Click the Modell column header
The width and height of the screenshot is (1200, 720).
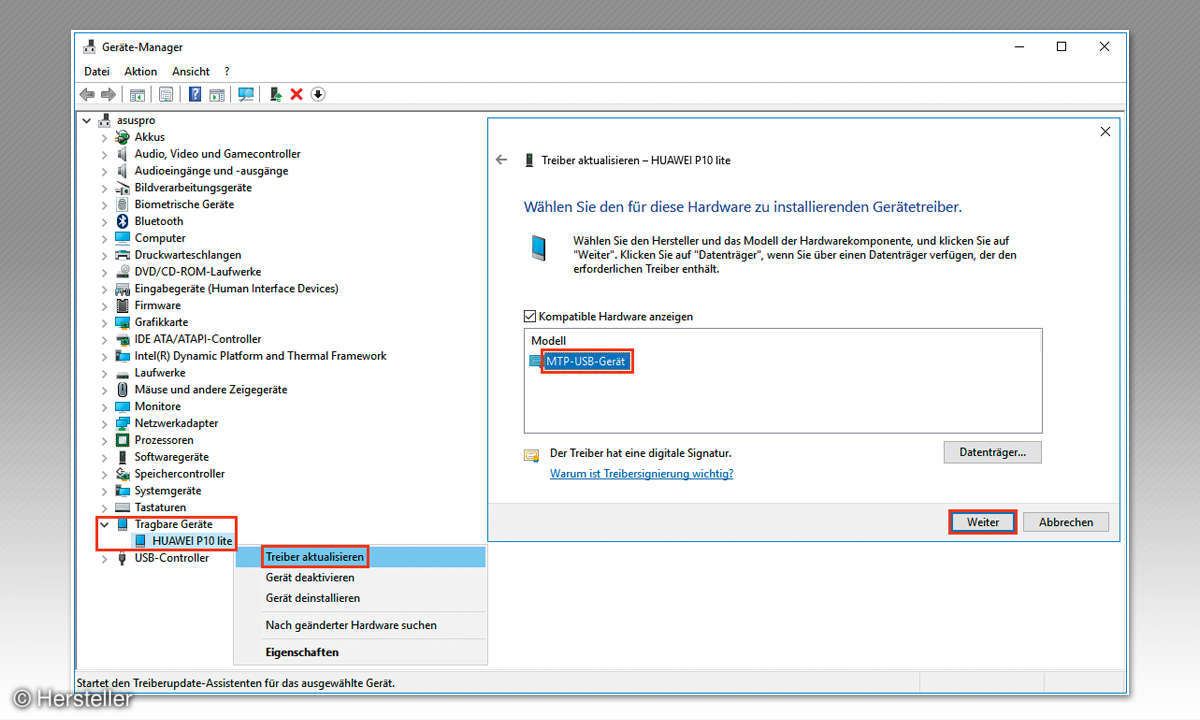click(x=548, y=341)
